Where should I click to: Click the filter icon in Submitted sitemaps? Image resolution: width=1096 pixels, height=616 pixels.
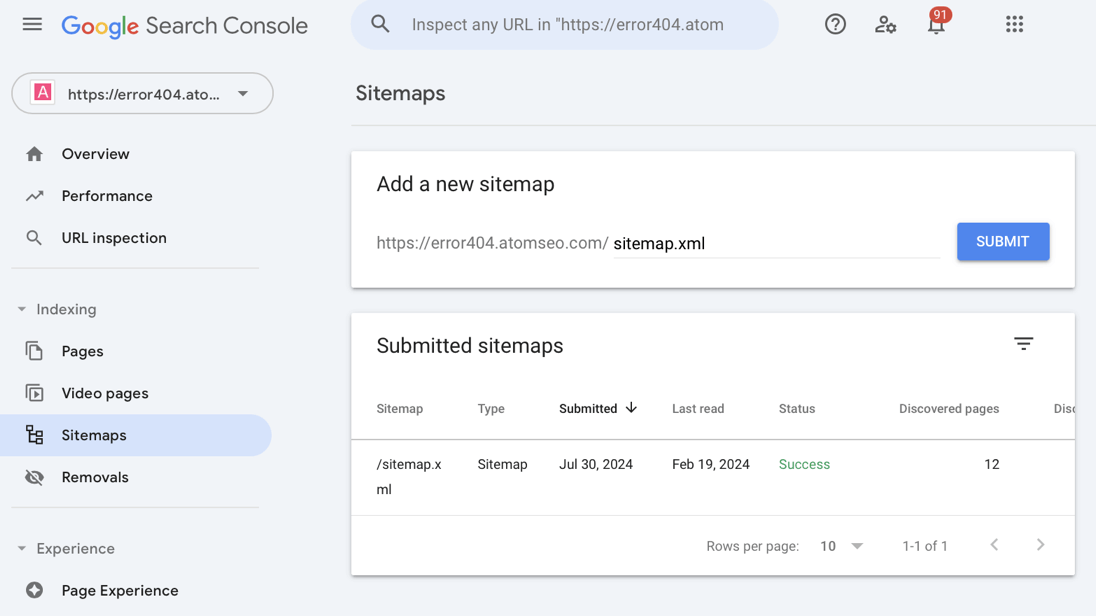1023,344
